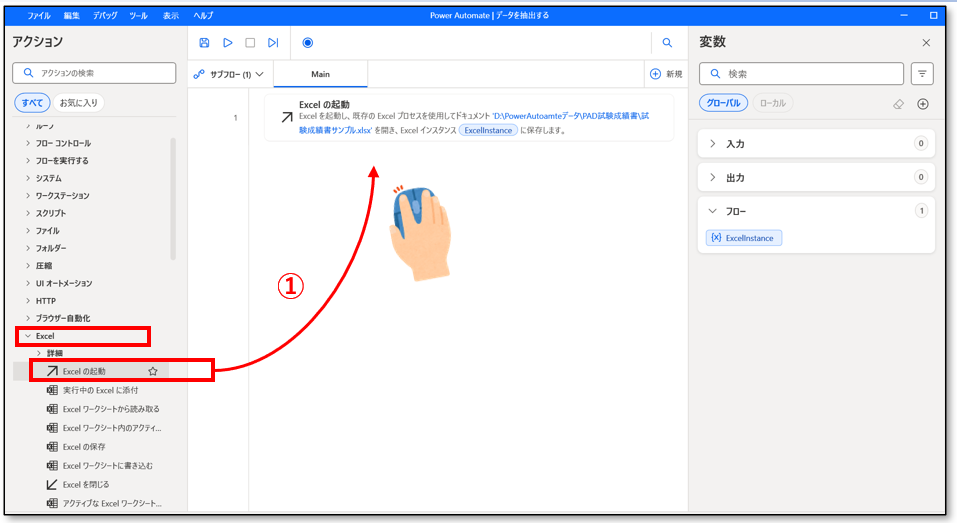Screen dimensions: 957x523
Task: Click the Recorder circle icon
Action: (307, 43)
